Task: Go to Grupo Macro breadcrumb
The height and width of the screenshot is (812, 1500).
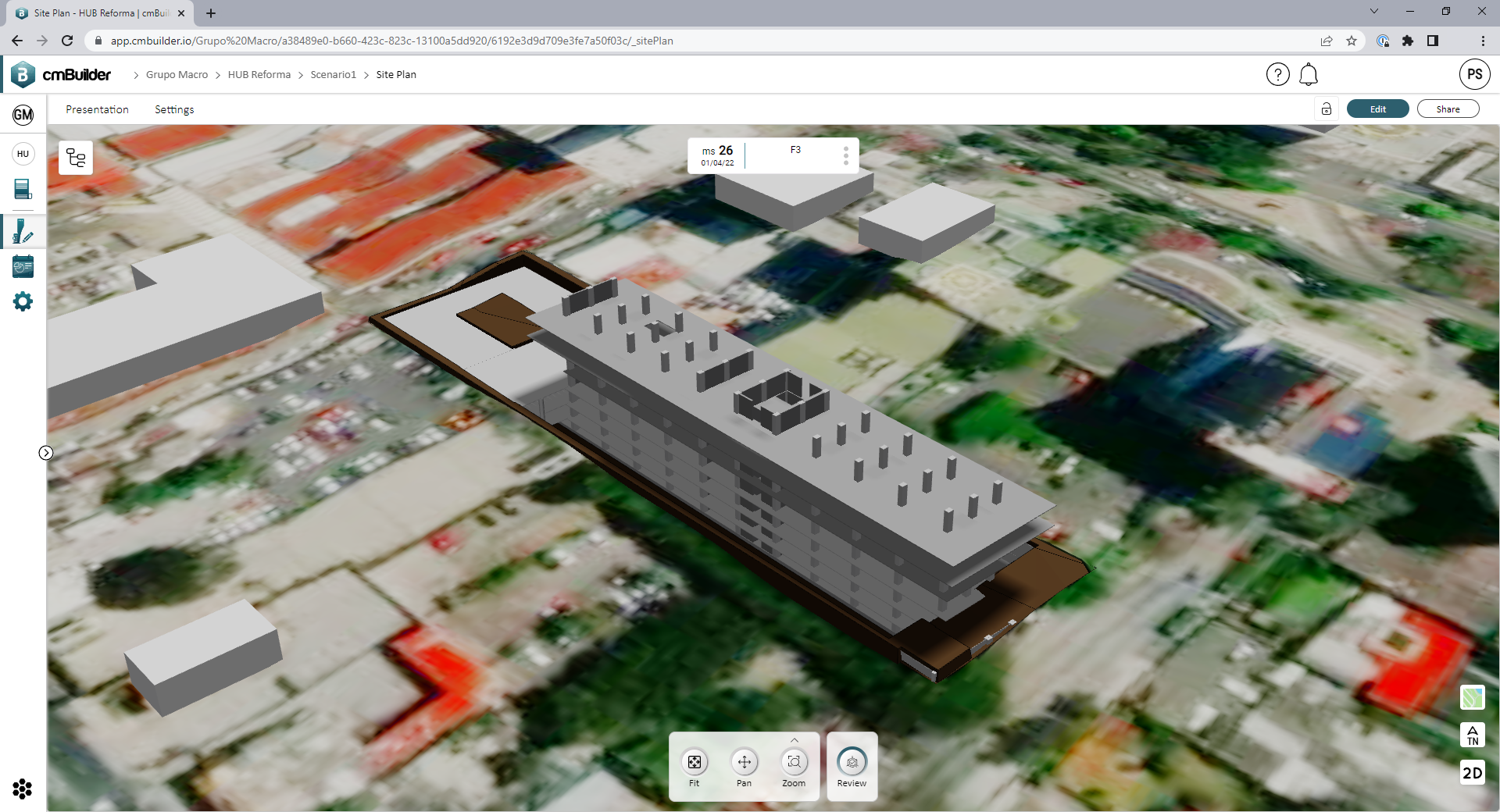Action: click(177, 75)
